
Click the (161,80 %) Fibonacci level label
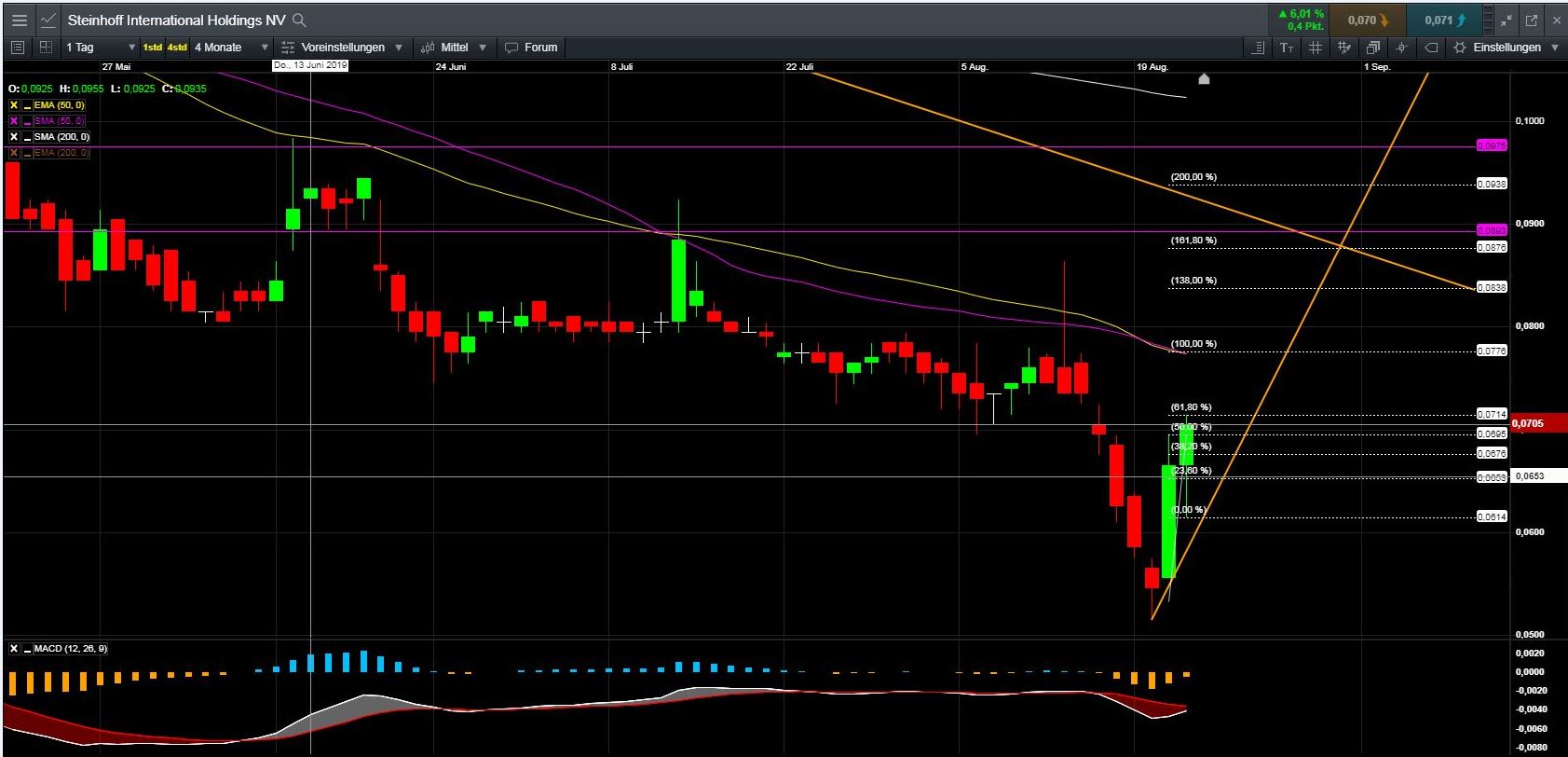point(1193,240)
